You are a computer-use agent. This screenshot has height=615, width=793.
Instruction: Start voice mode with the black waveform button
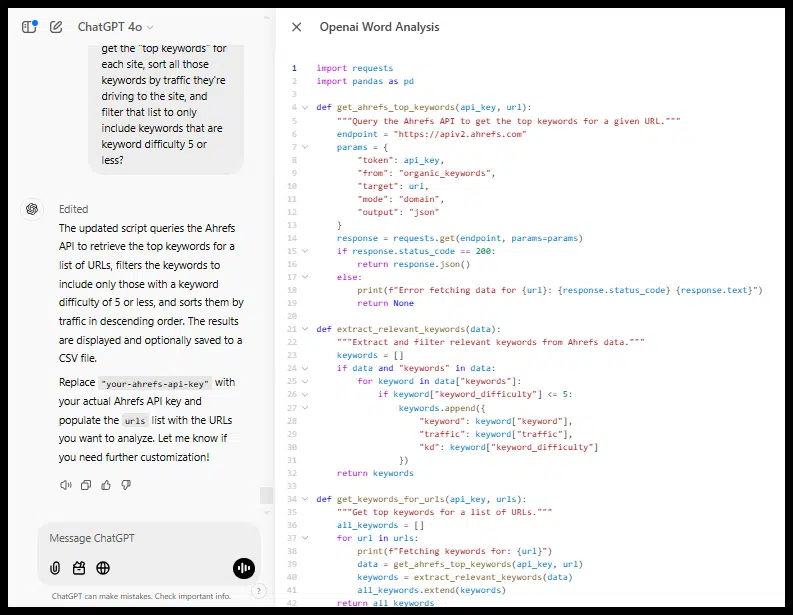click(x=244, y=568)
